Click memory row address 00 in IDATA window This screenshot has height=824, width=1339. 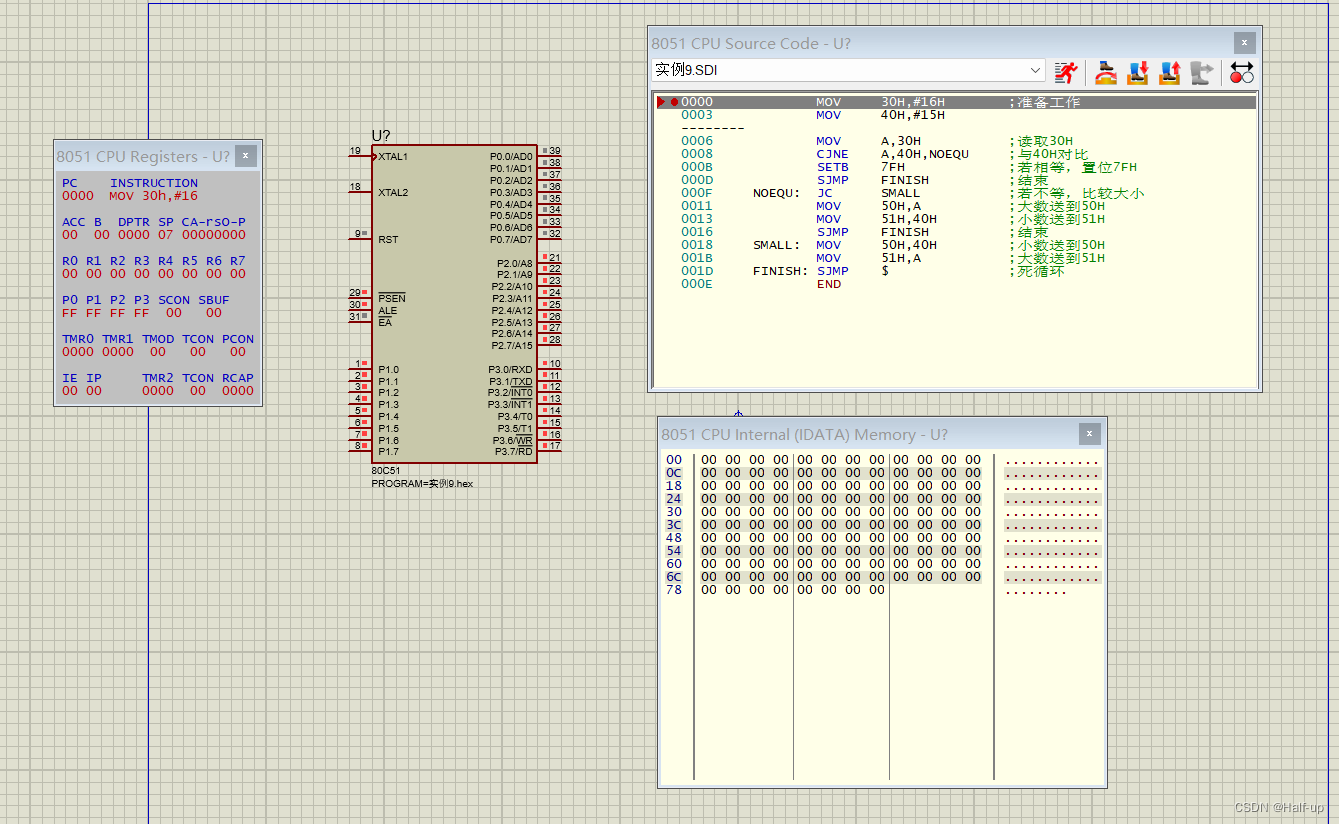[x=674, y=460]
